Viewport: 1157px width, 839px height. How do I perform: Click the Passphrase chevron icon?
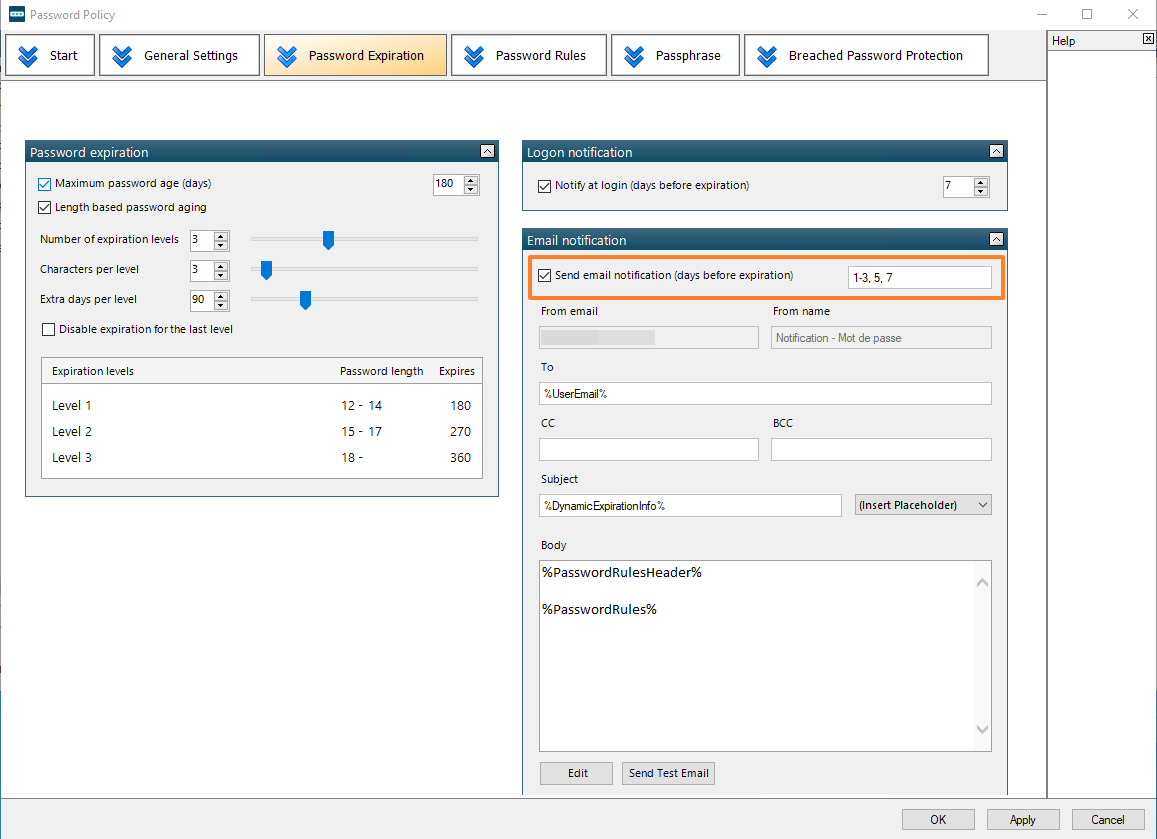[634, 56]
